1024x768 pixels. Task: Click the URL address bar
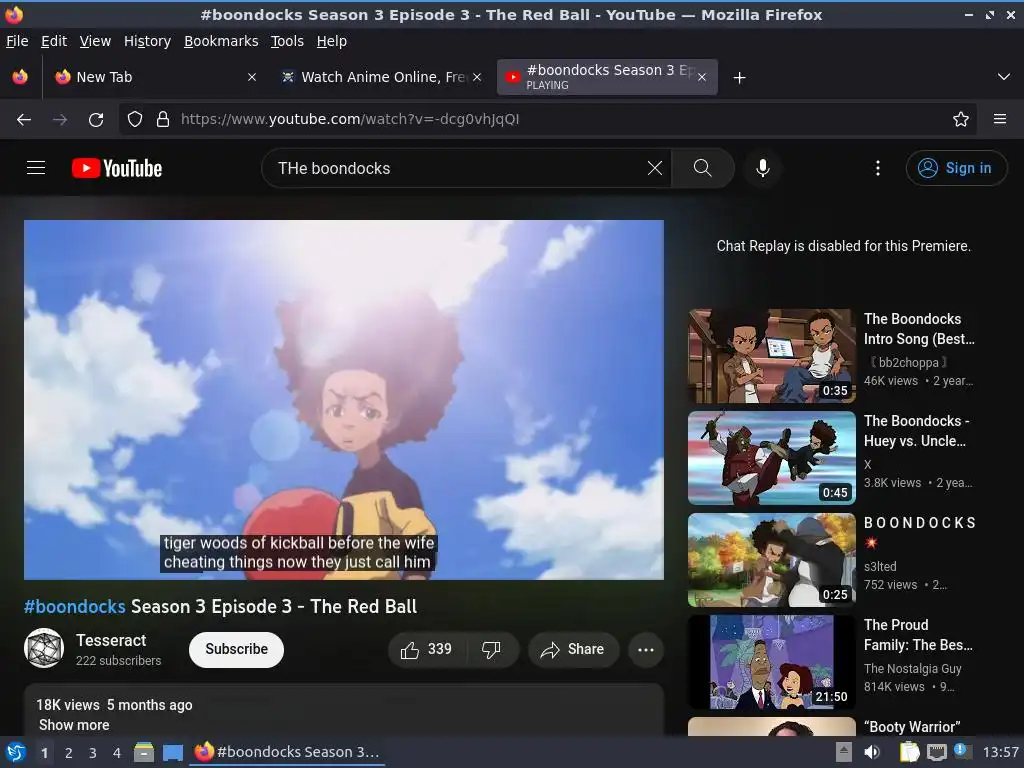[549, 120]
